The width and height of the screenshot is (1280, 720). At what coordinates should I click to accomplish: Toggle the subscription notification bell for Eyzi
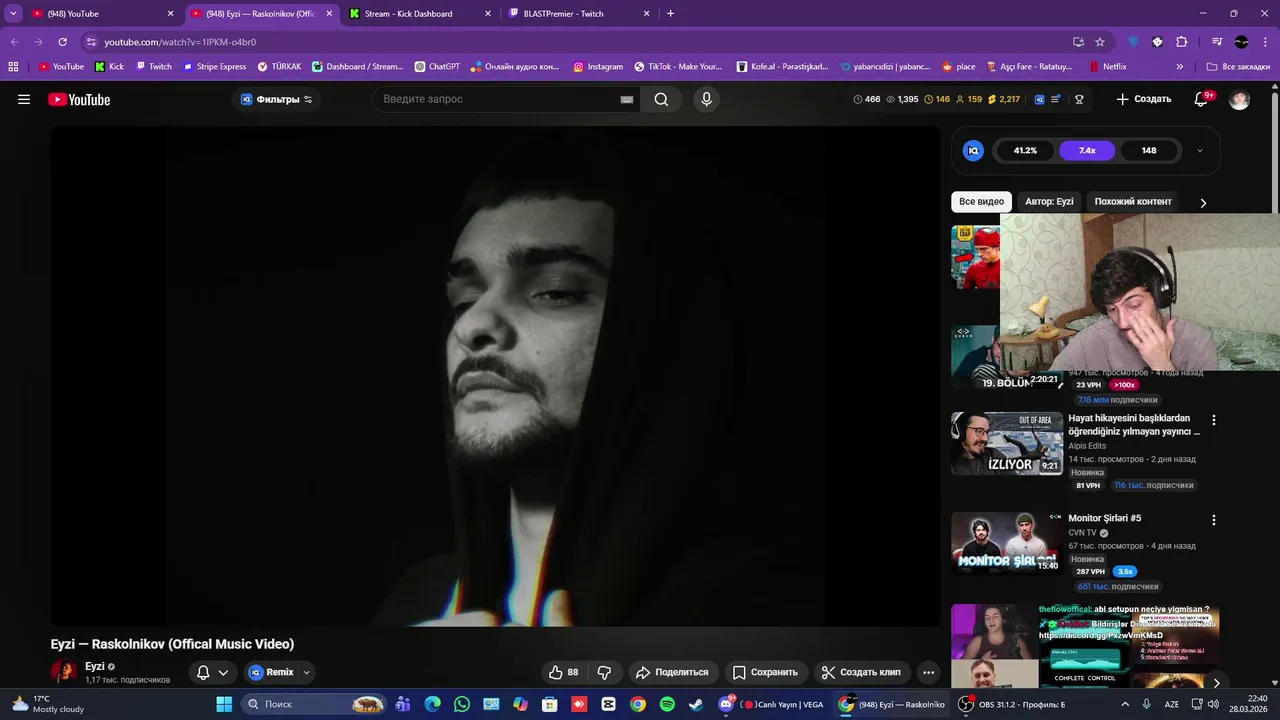point(203,672)
